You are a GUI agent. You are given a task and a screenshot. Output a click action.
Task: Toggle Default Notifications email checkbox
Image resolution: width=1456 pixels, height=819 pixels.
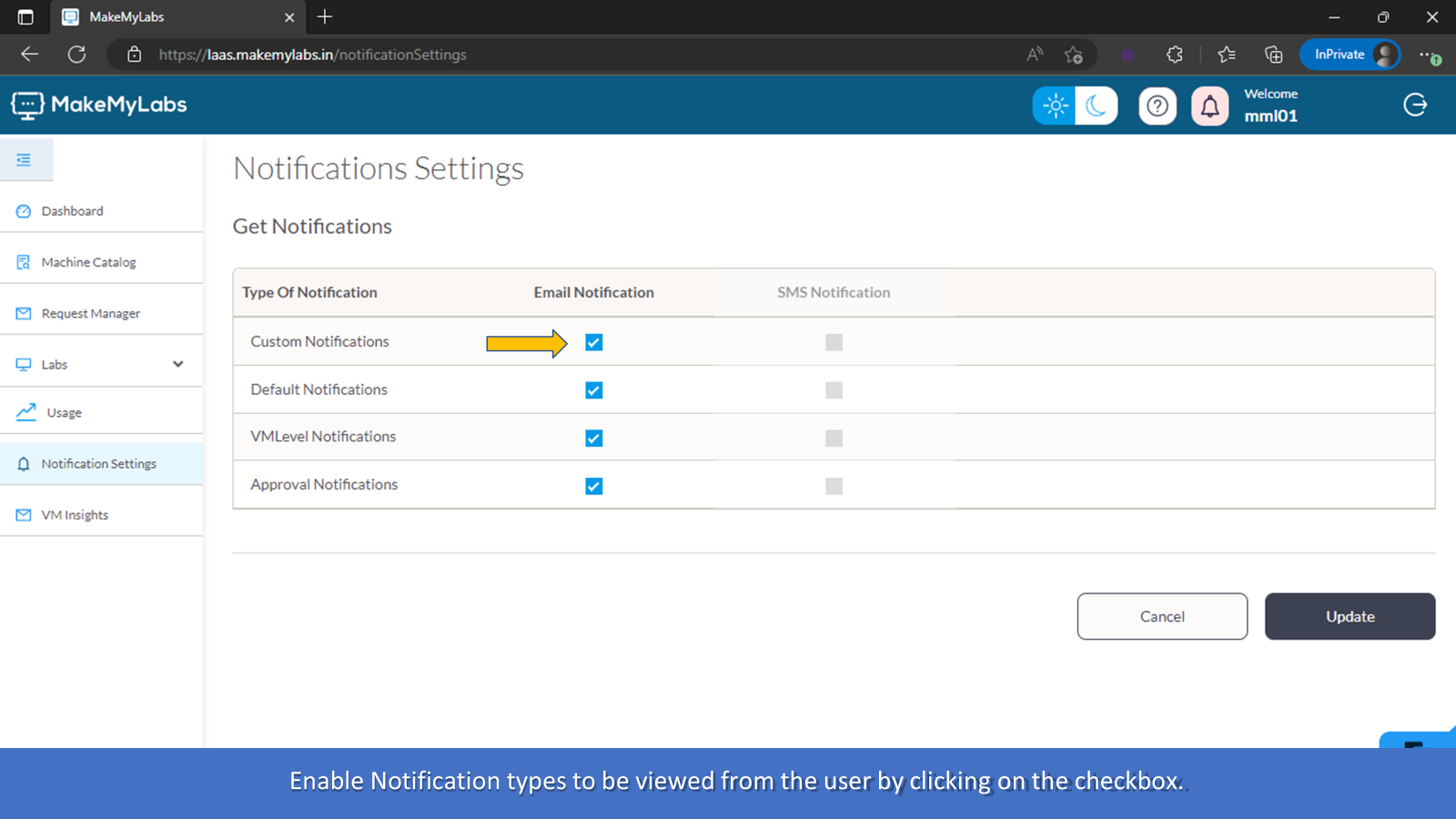(594, 390)
